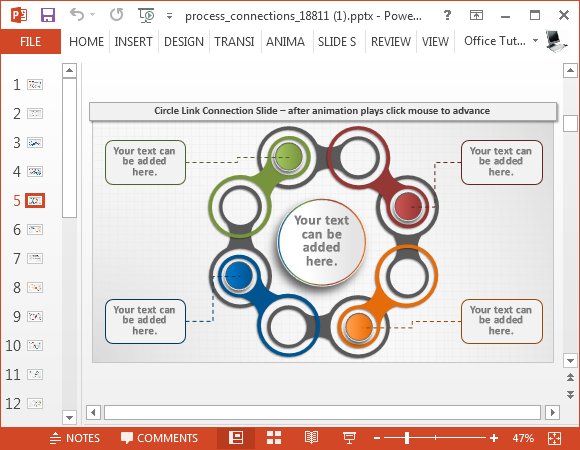The height and width of the screenshot is (450, 580).
Task: Click horizontal scroll left arrow
Action: click(x=93, y=412)
